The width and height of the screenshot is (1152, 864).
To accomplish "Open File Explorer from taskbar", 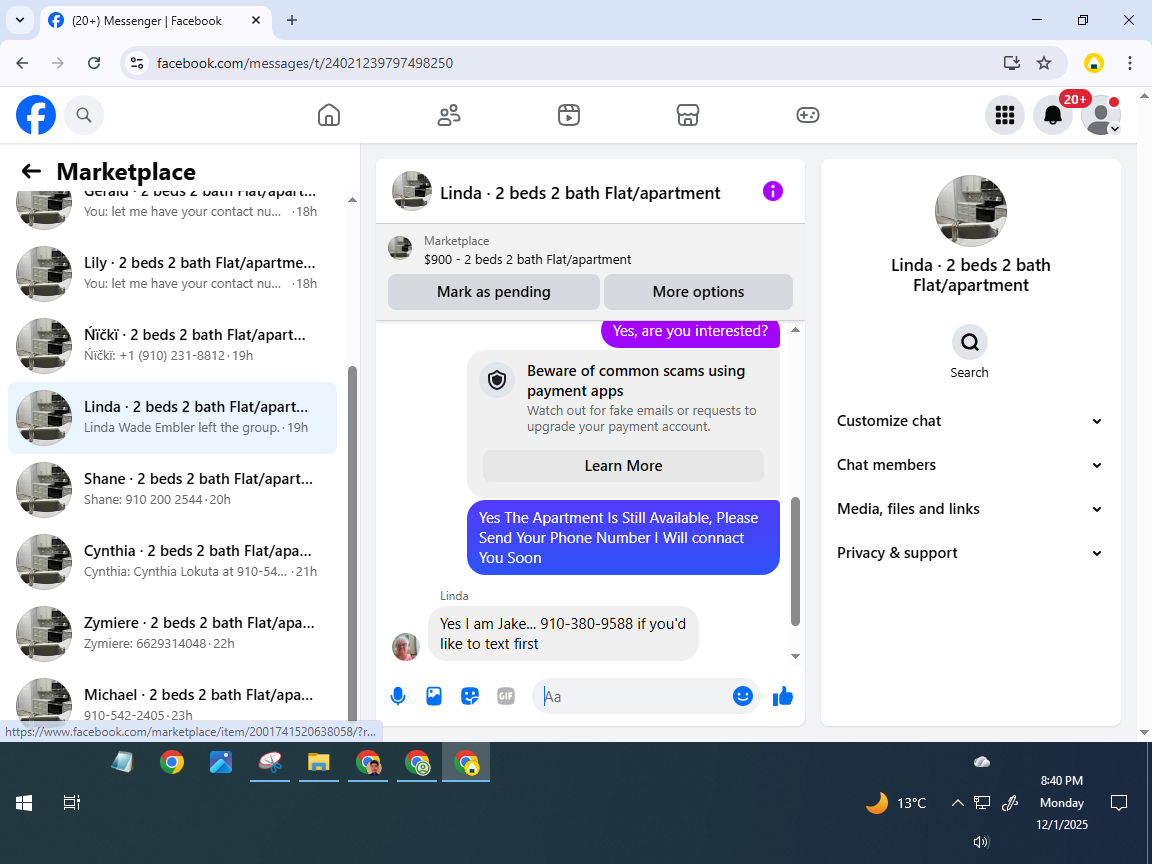I will [x=319, y=763].
